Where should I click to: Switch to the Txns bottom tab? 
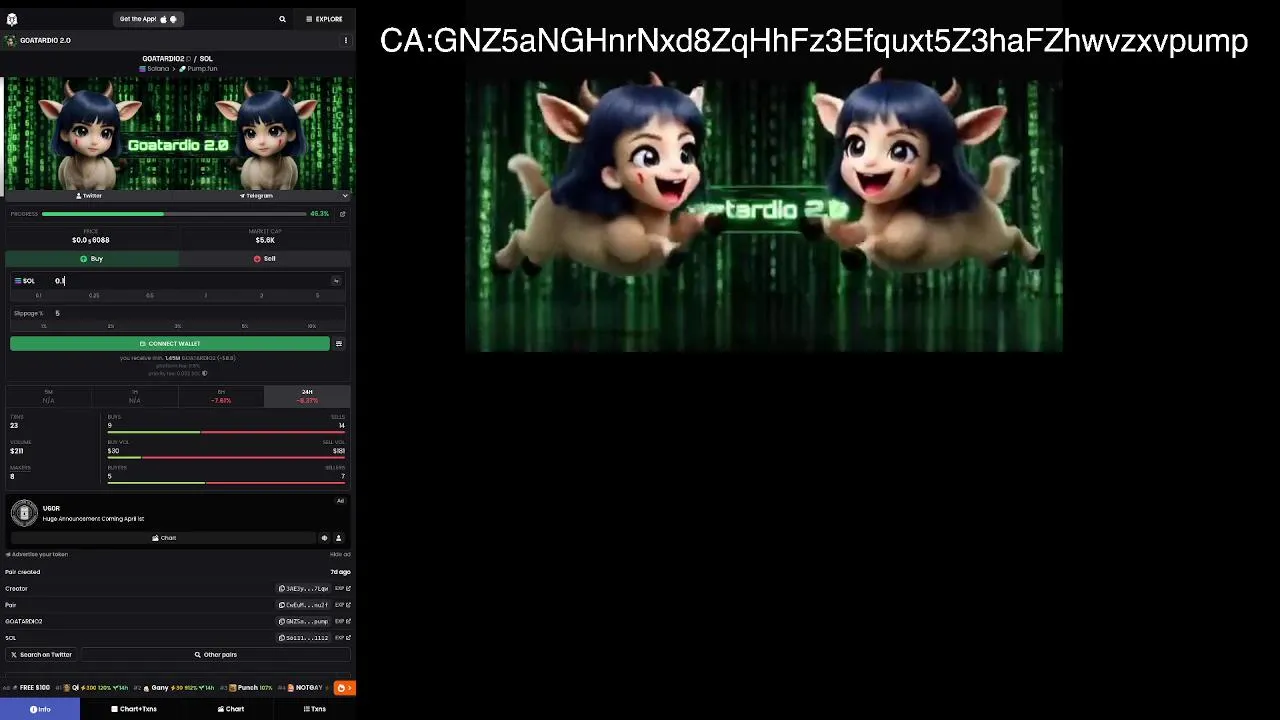pyautogui.click(x=314, y=709)
